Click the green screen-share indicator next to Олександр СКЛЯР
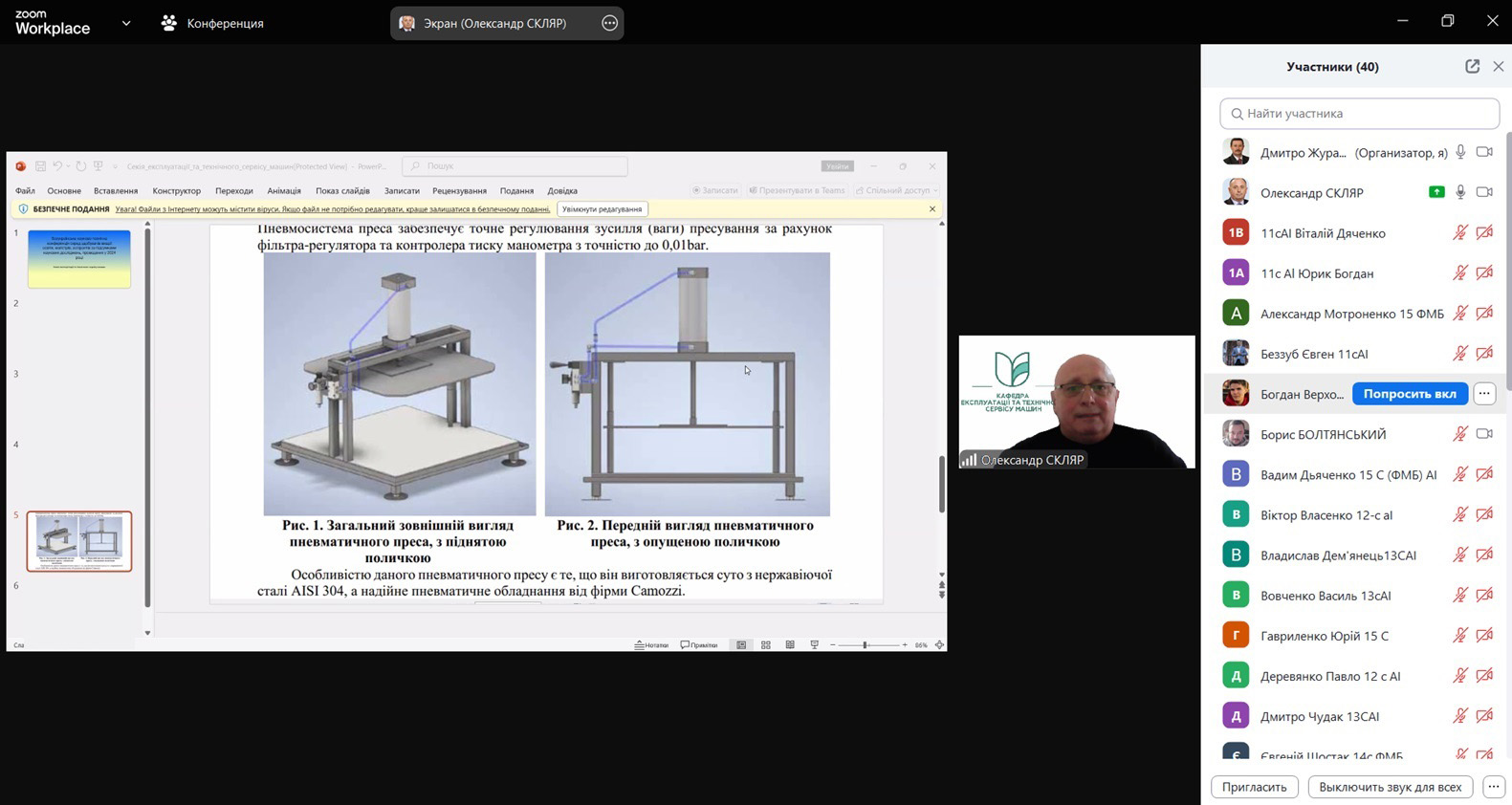The width and height of the screenshot is (1512, 805). [x=1436, y=192]
